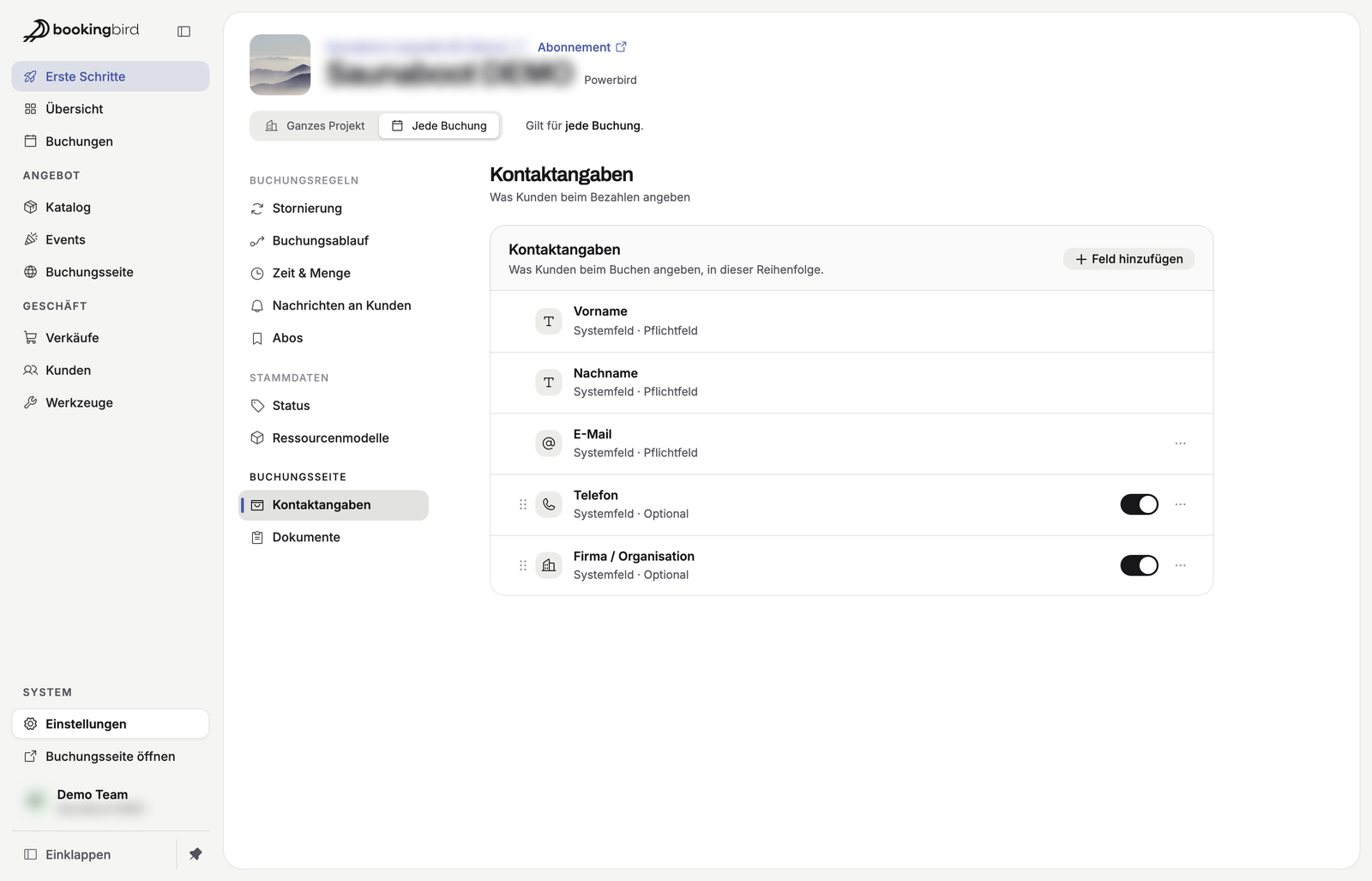
Task: Open the Buchungen page
Action: click(x=111, y=142)
